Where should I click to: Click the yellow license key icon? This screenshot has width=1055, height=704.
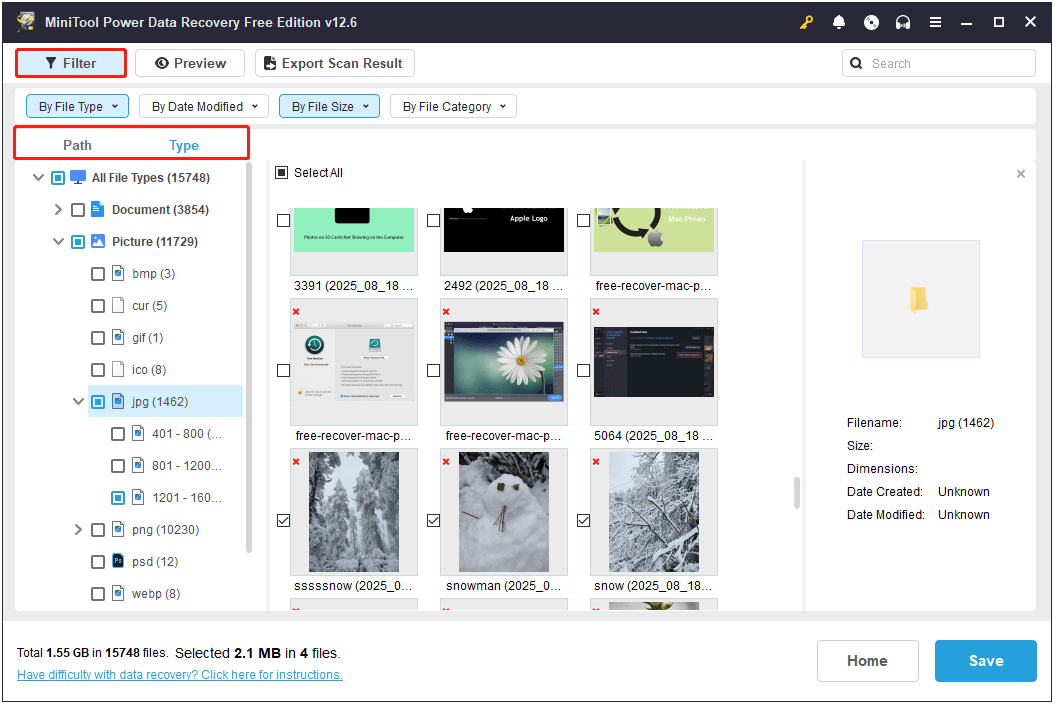tap(806, 21)
